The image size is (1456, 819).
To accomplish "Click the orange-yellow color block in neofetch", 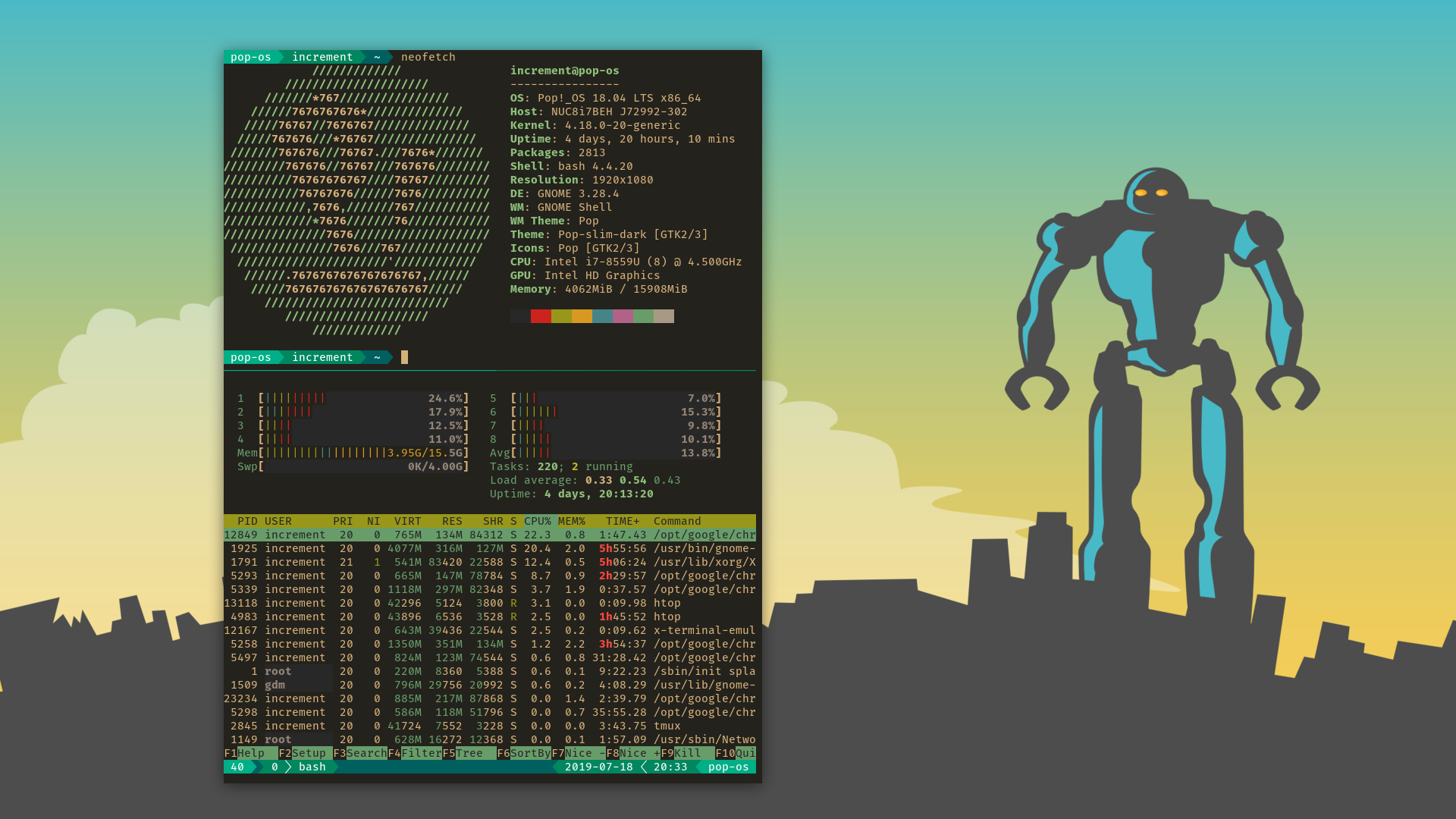I will (x=582, y=316).
